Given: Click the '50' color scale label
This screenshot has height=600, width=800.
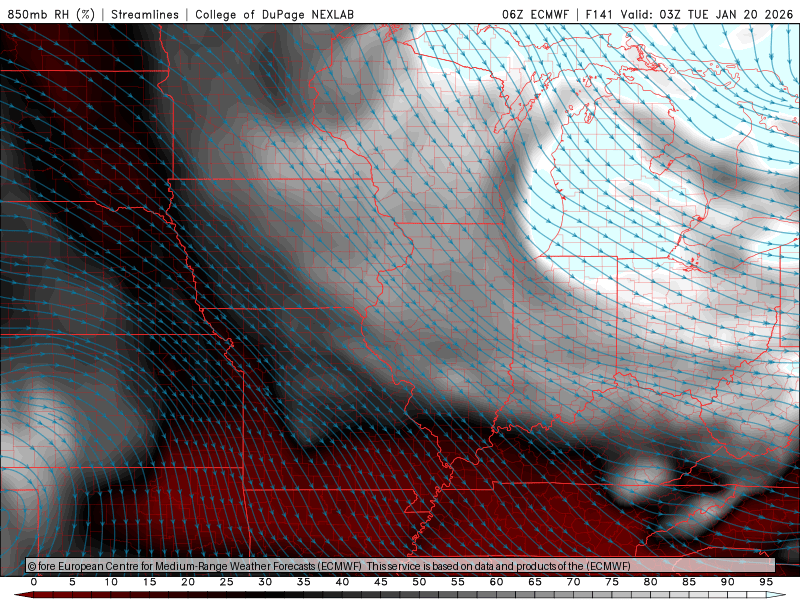Looking at the screenshot, I should click(419, 582).
